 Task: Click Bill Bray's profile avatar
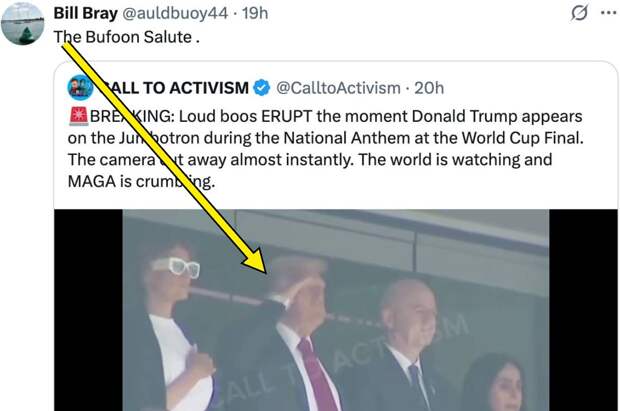point(22,24)
